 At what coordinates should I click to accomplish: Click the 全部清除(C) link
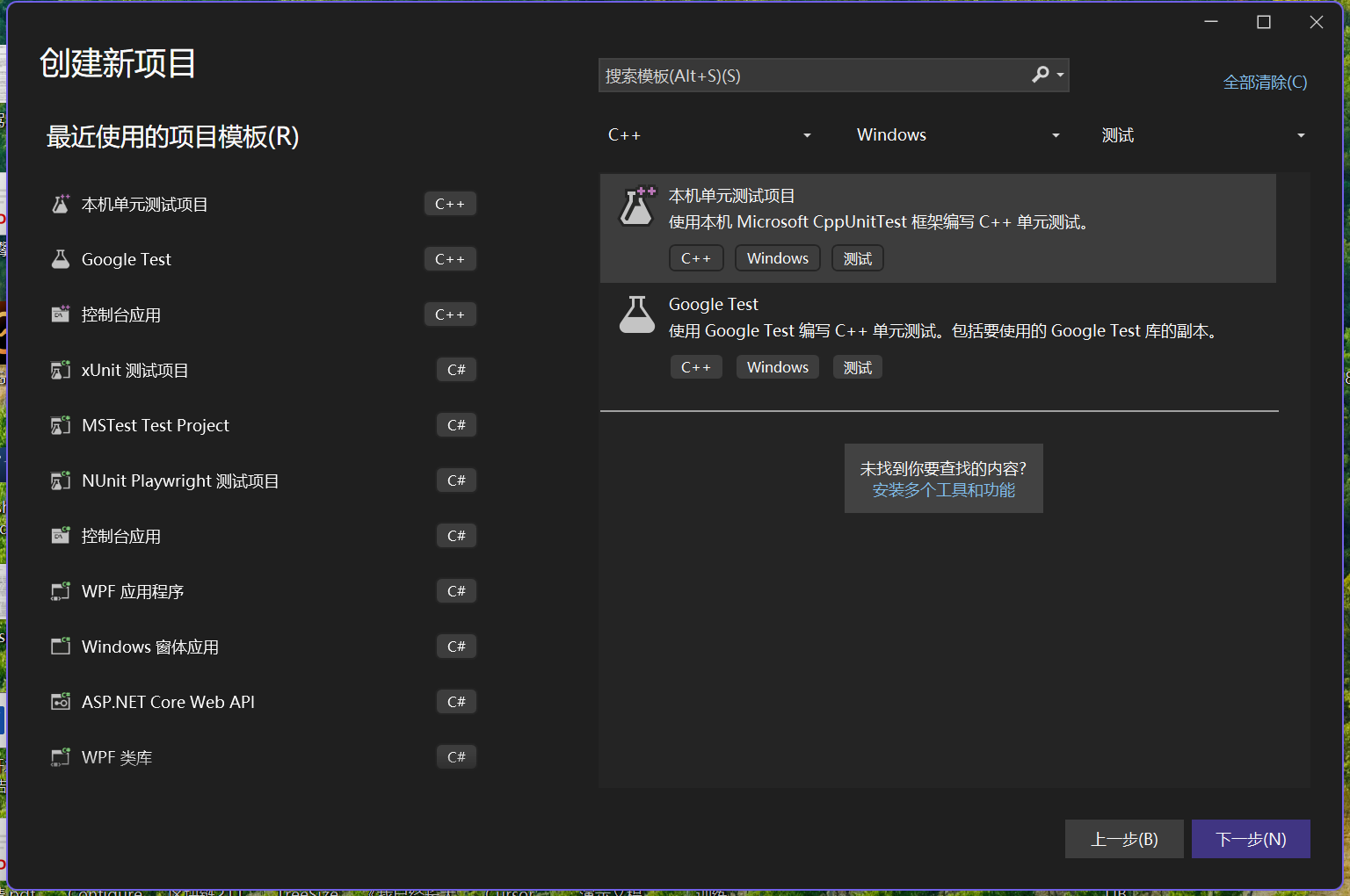tap(1265, 83)
